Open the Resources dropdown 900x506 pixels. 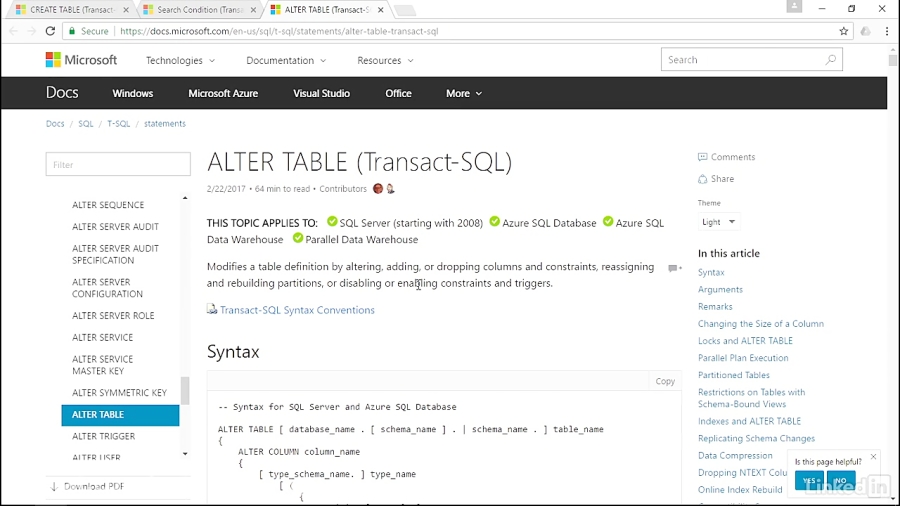385,60
